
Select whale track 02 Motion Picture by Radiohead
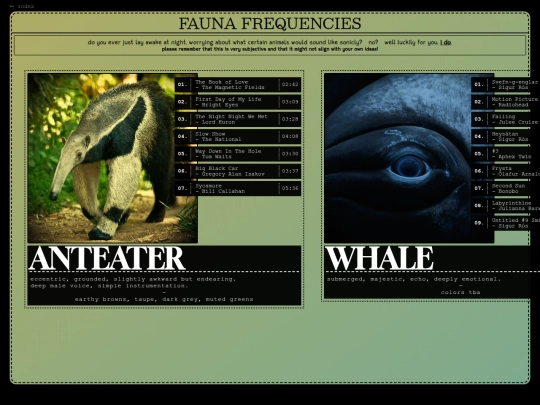tap(506, 102)
